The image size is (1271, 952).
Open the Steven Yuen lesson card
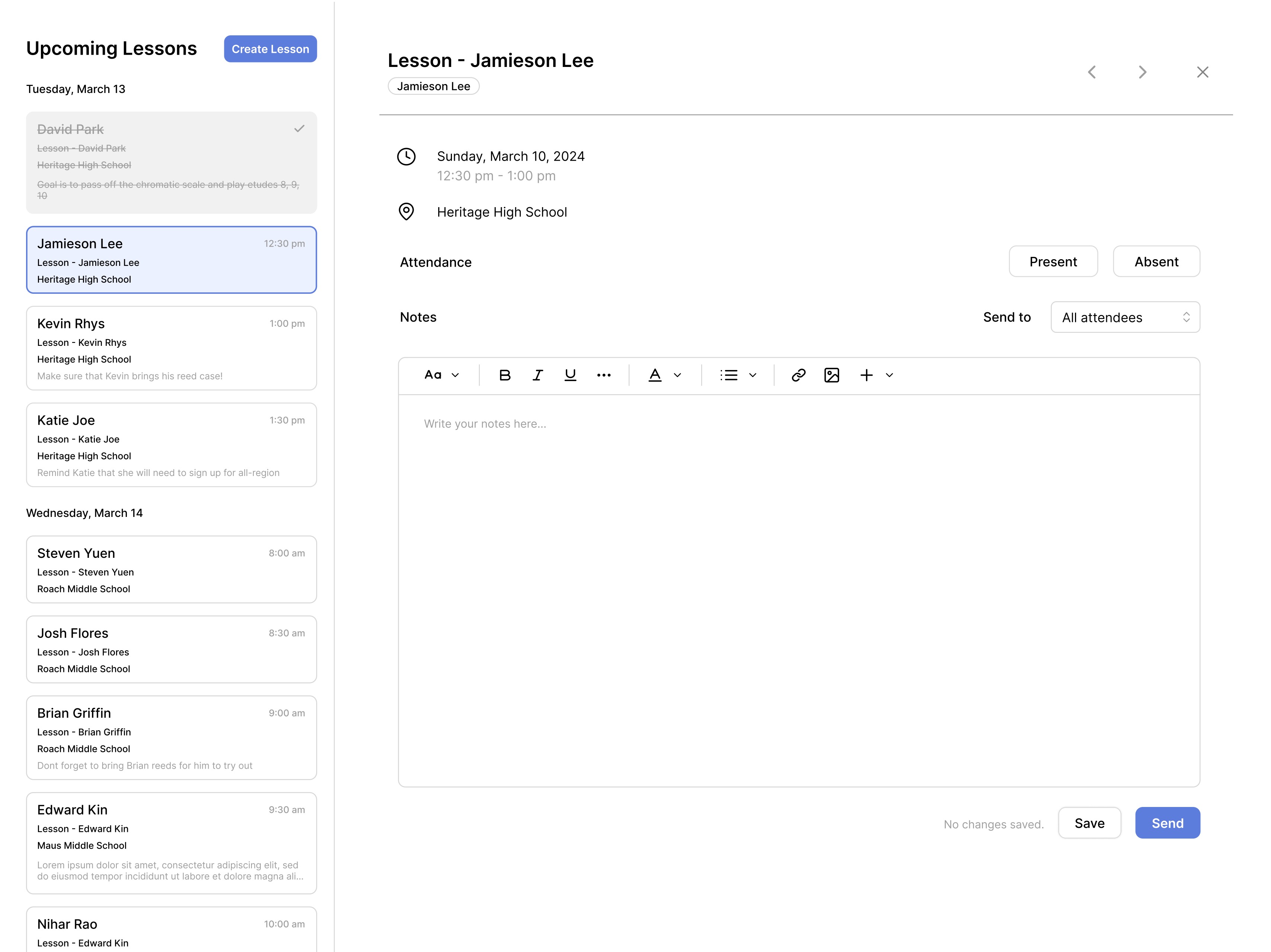[x=171, y=569]
